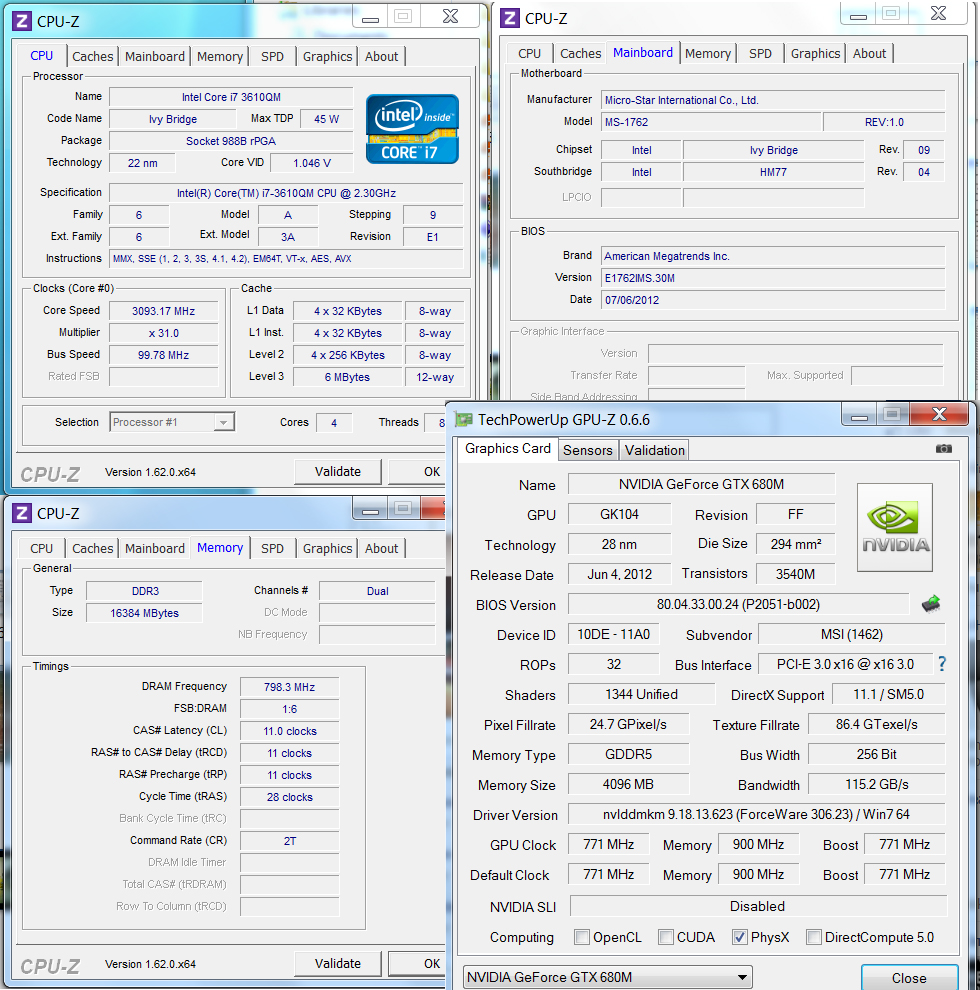Click the Southbridge HM77 value
This screenshot has width=980, height=990.
[773, 172]
